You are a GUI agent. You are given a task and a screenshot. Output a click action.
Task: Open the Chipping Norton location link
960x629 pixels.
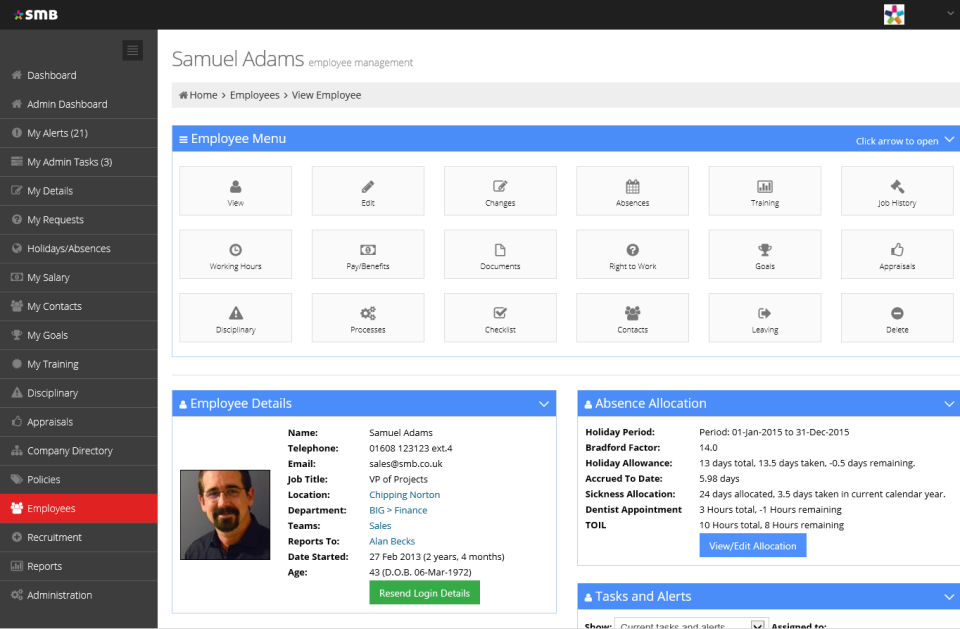click(404, 494)
